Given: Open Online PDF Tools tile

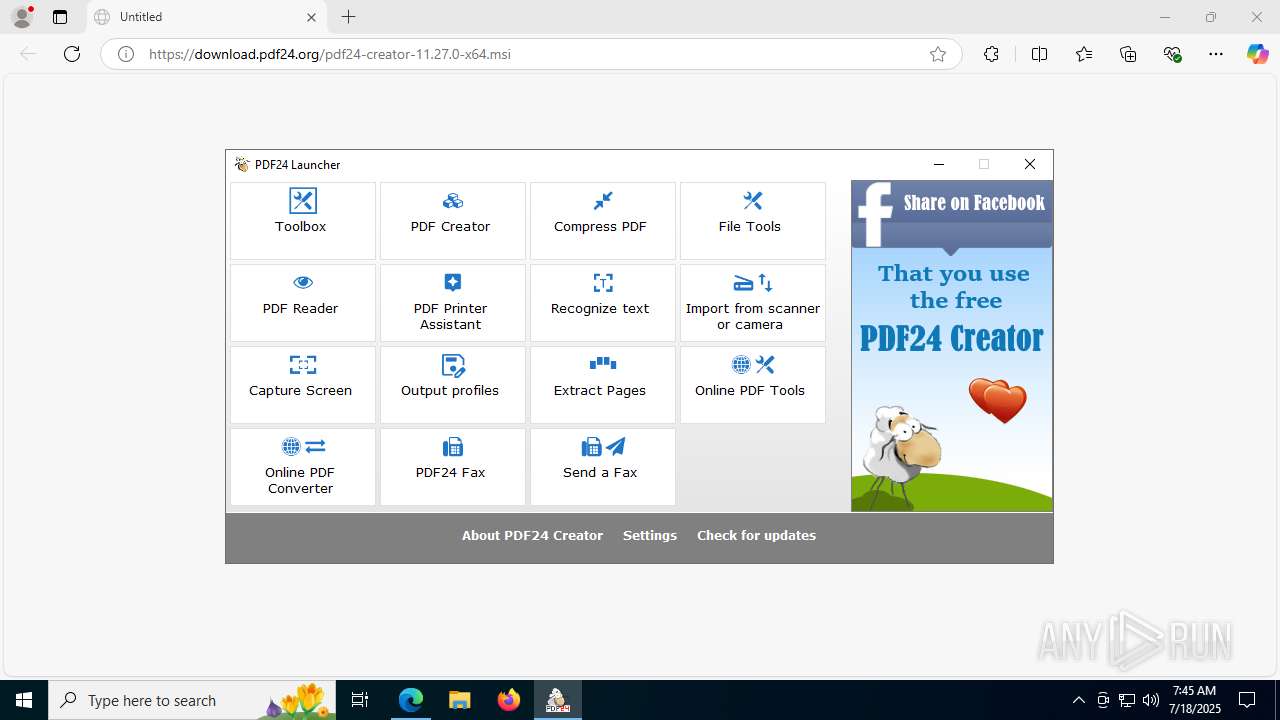Looking at the screenshot, I should point(752,385).
